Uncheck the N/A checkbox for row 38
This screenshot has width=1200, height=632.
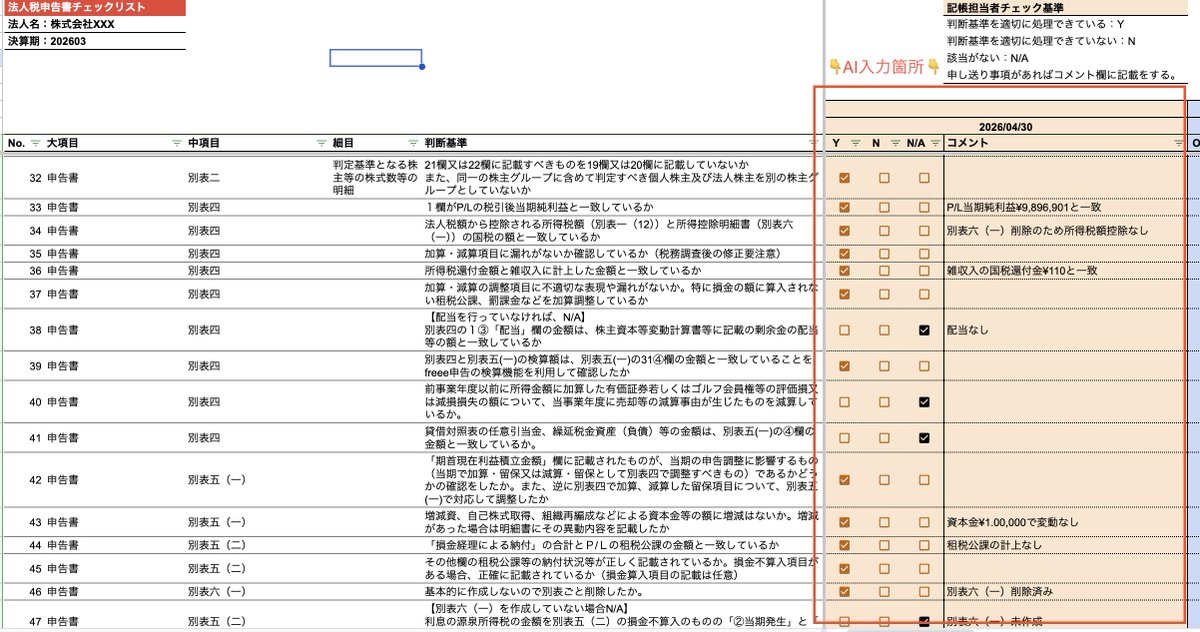point(924,330)
